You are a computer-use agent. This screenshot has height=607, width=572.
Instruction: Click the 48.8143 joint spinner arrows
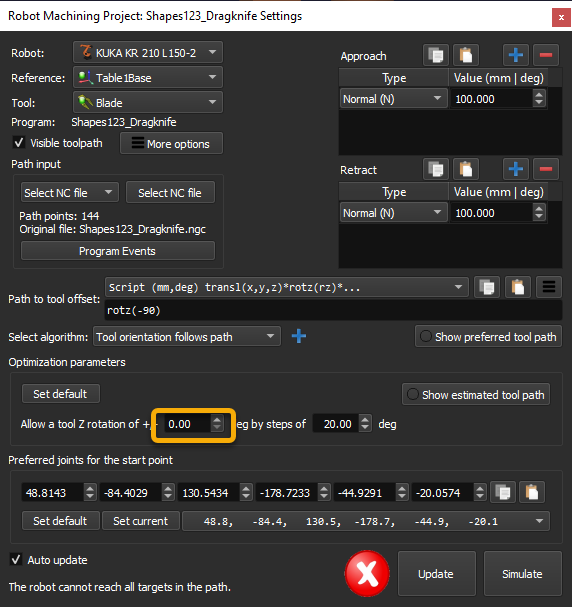pyautogui.click(x=90, y=492)
